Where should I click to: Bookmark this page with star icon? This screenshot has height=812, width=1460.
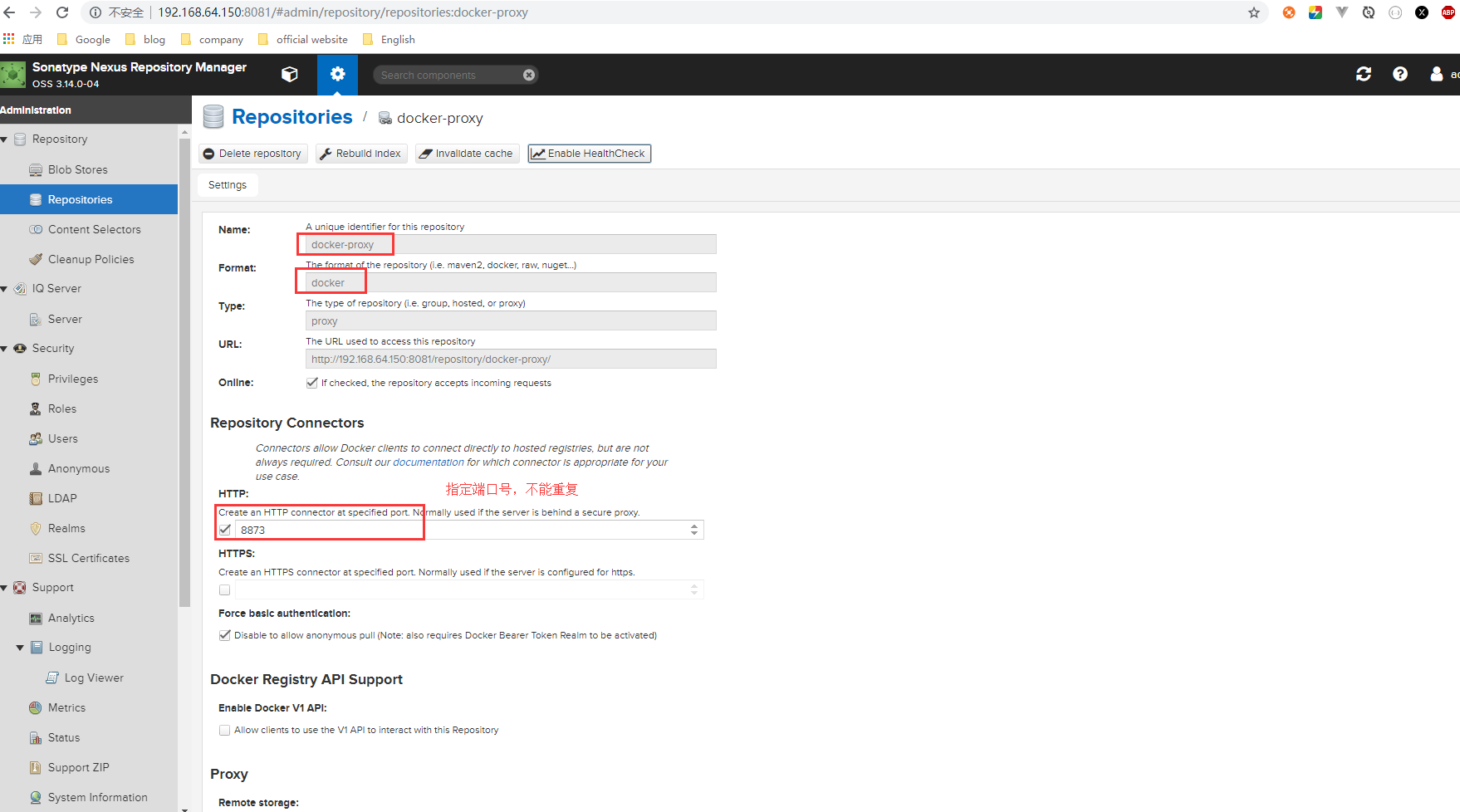tap(1254, 12)
